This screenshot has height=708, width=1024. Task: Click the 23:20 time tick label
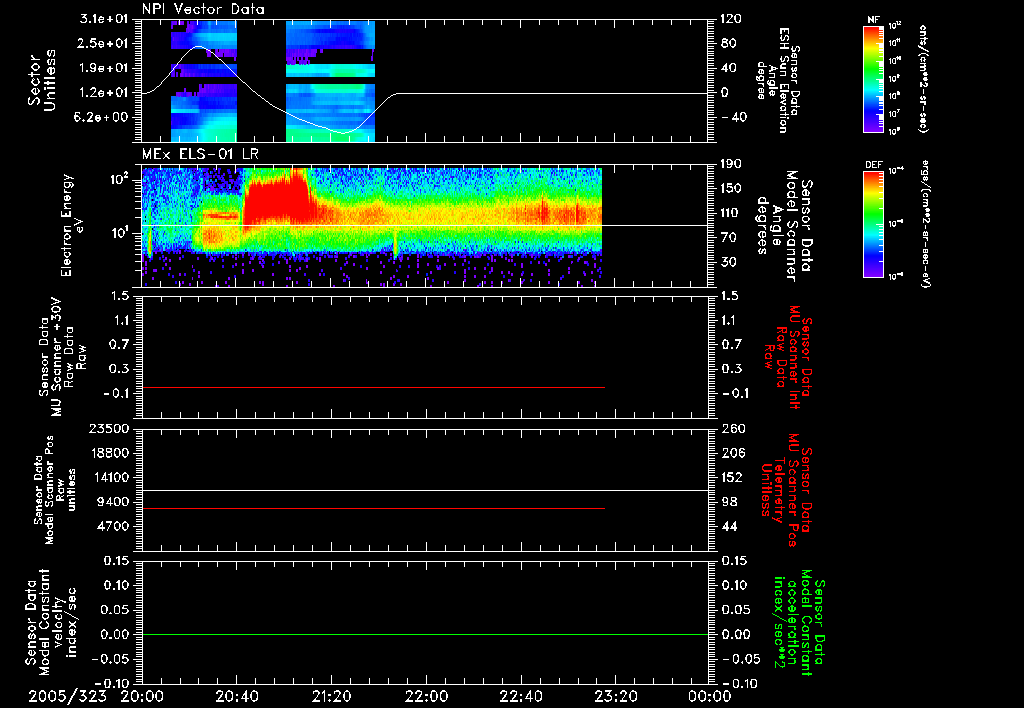(x=615, y=696)
